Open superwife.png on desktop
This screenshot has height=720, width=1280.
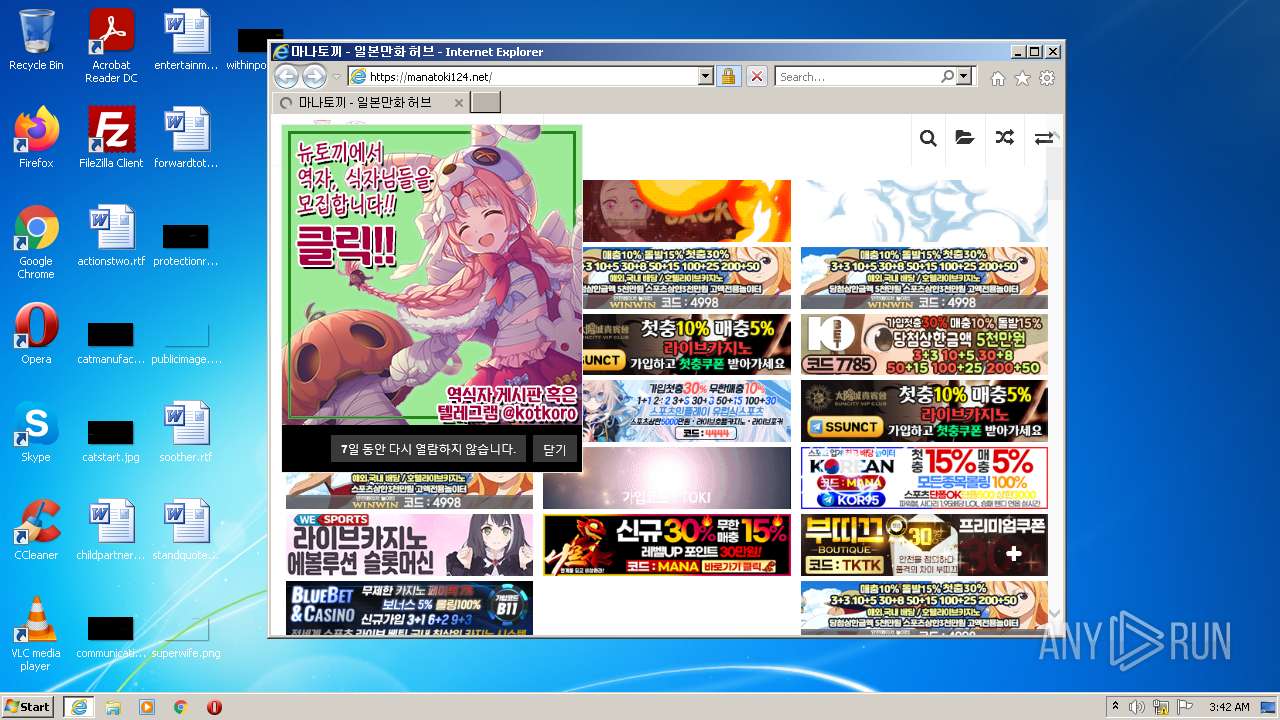(186, 634)
